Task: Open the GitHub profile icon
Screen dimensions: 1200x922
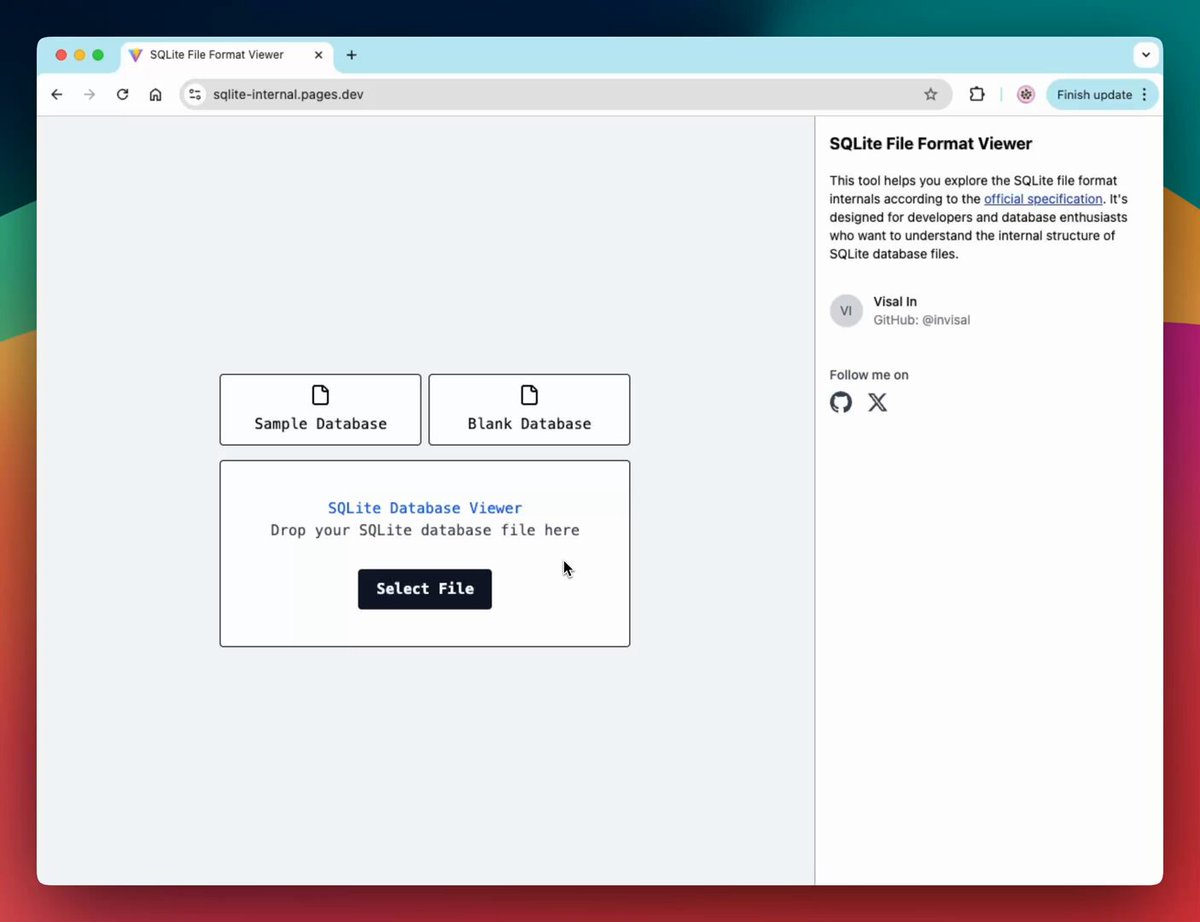Action: (x=841, y=402)
